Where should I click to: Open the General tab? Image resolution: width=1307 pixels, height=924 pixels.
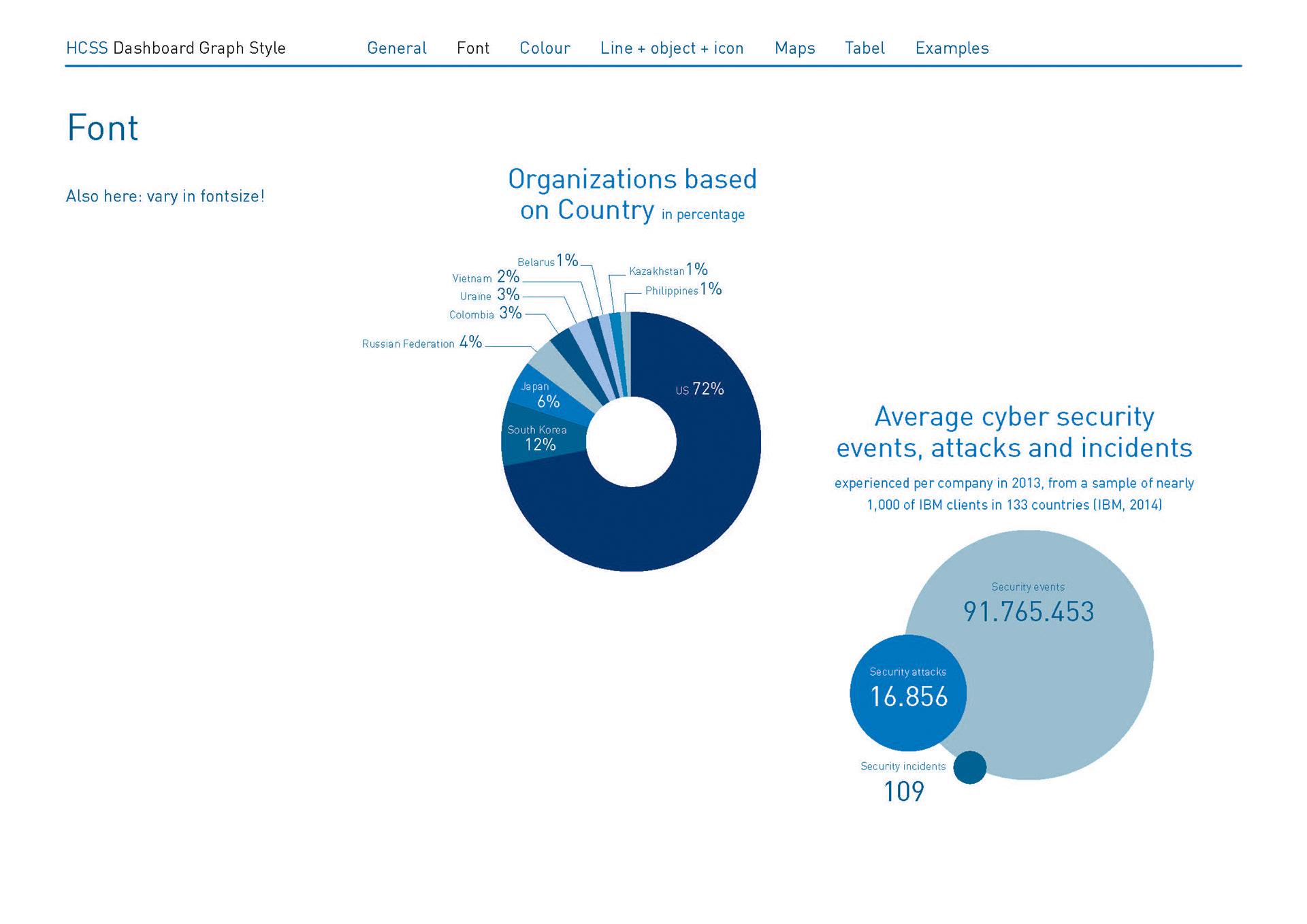coord(396,48)
